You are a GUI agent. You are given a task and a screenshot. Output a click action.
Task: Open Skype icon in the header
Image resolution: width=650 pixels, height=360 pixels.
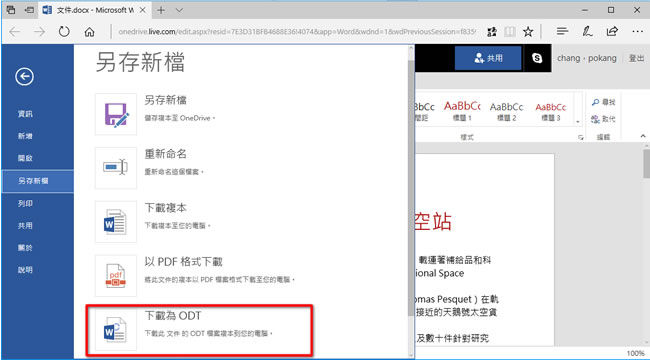pyautogui.click(x=537, y=58)
